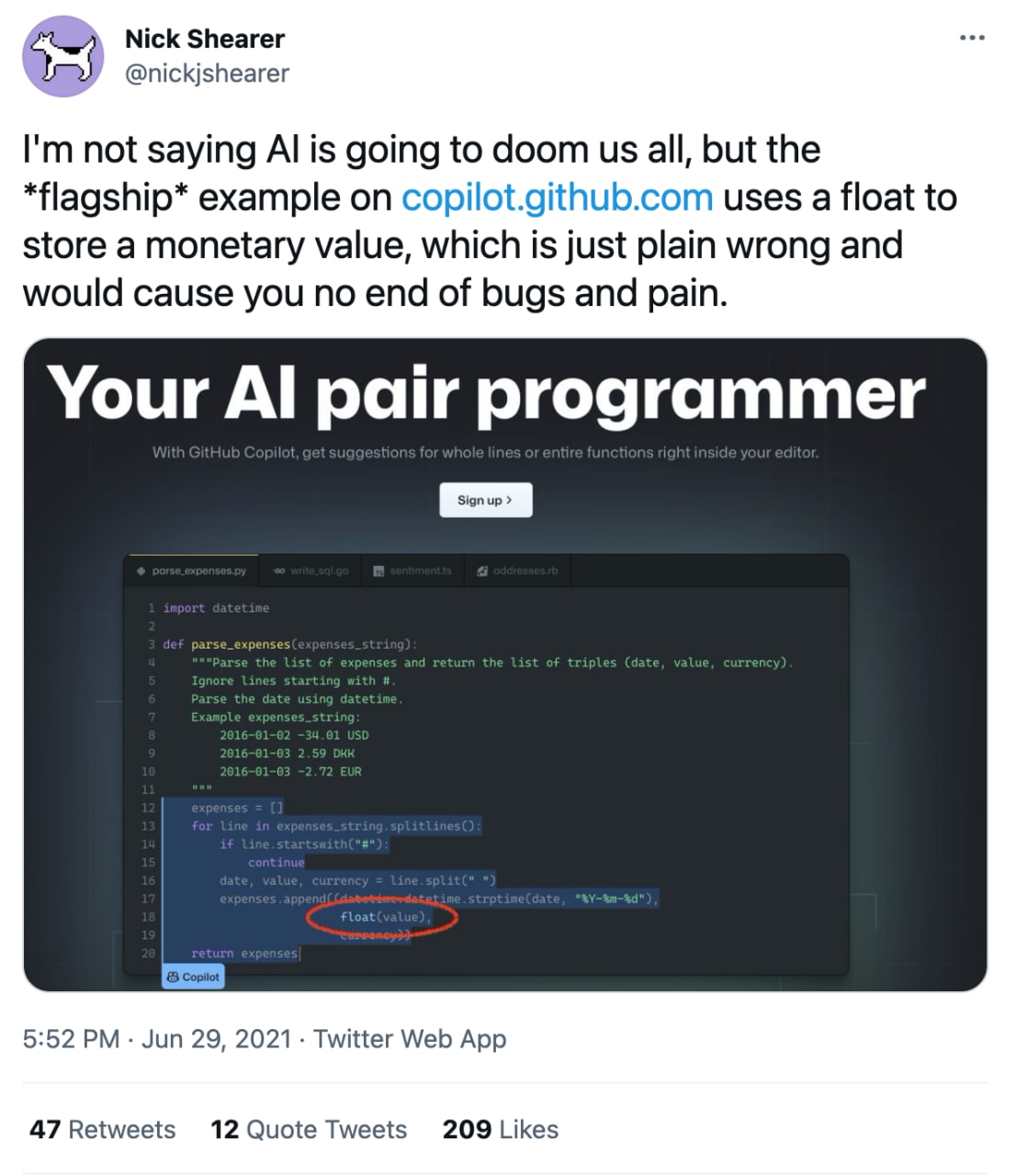Click the parse_expenses.py file icon tab
The image size is (1016, 1176).
pos(141,571)
